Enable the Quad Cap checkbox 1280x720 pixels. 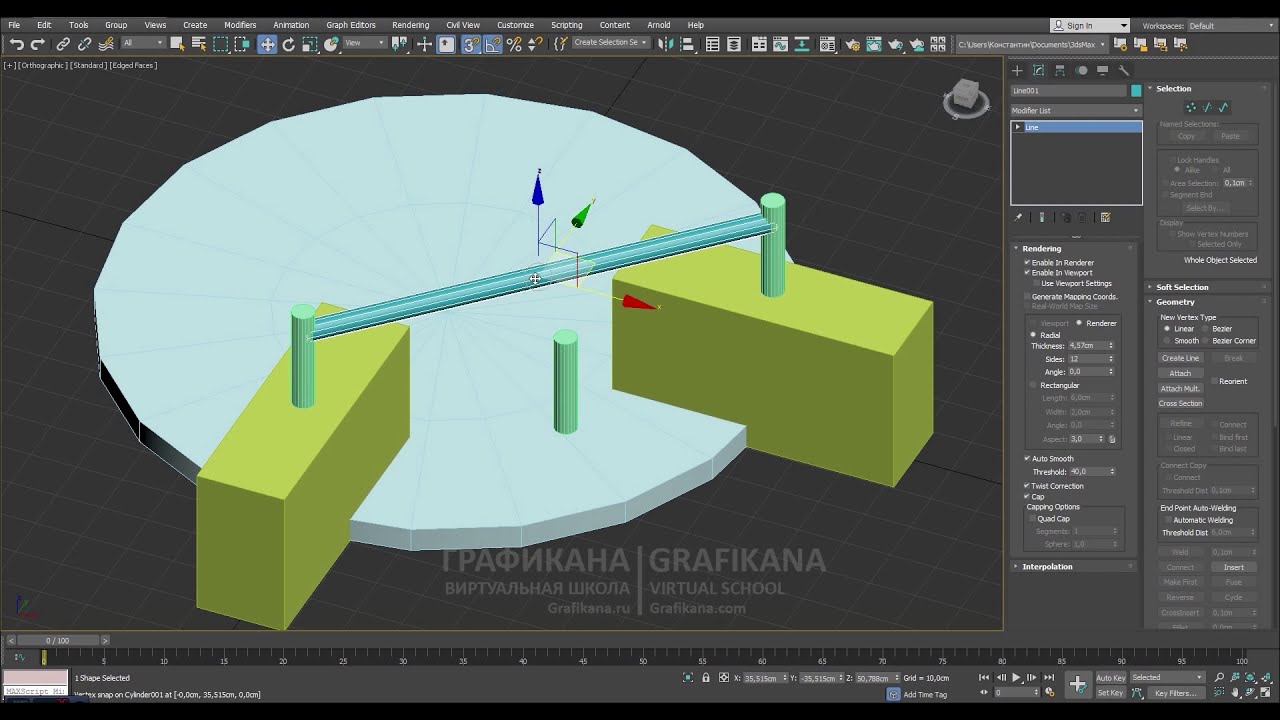1033,519
